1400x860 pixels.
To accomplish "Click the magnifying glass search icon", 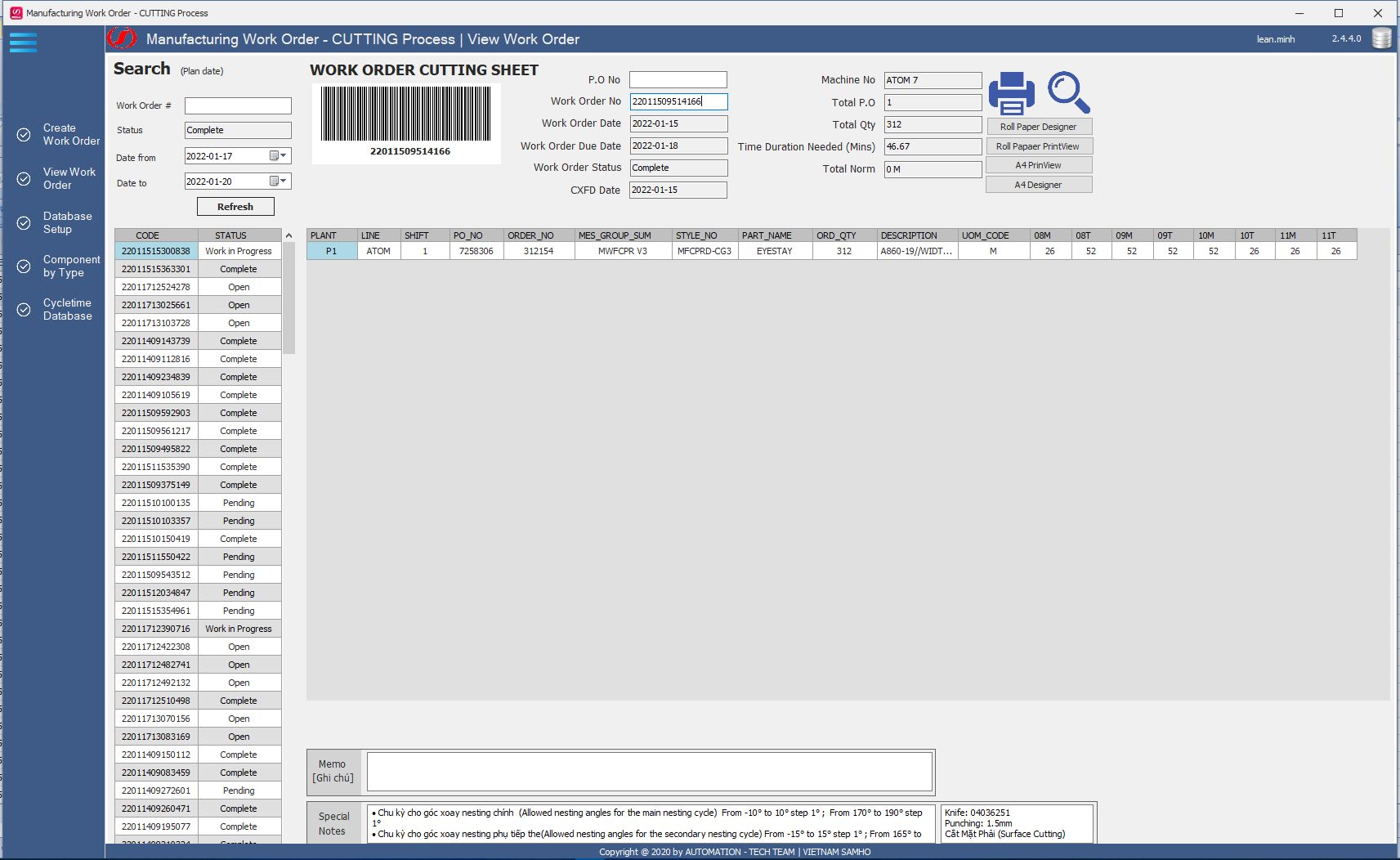I will click(1068, 92).
